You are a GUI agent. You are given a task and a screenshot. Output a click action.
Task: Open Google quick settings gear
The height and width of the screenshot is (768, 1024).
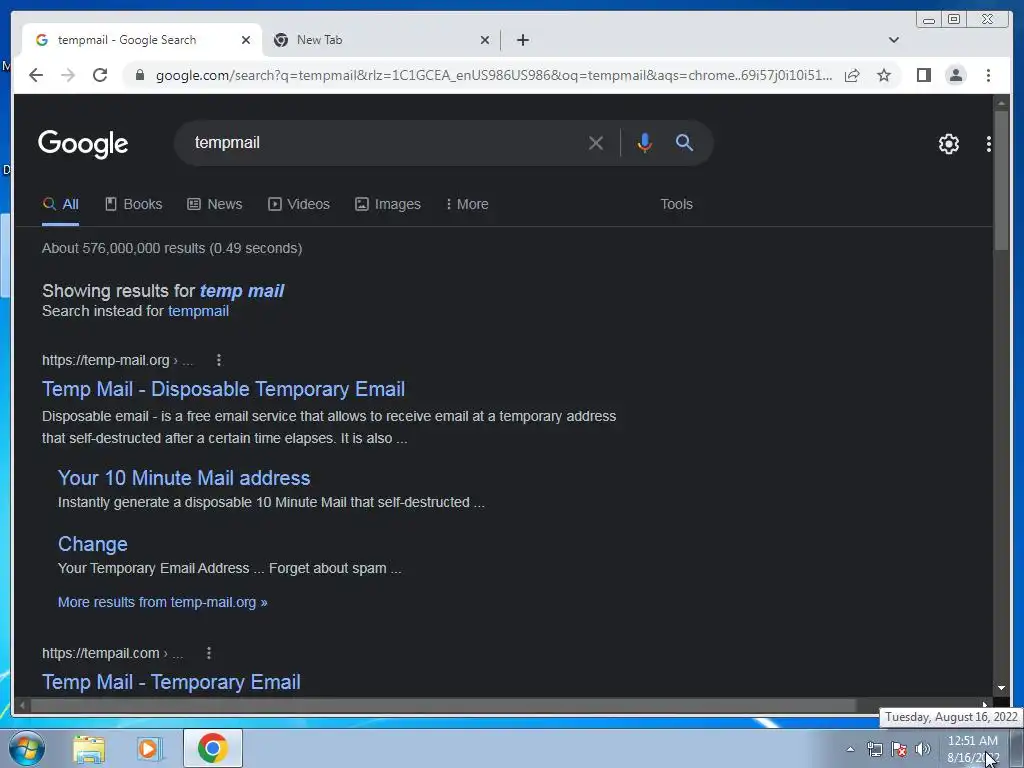[948, 144]
